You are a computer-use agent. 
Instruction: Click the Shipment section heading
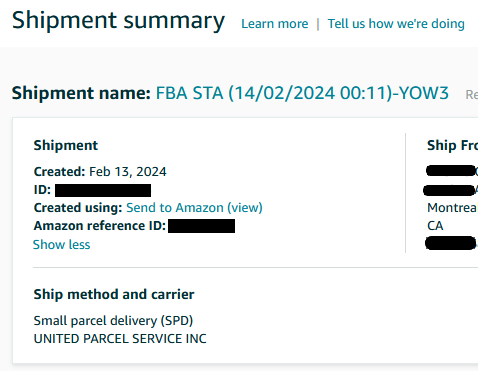[66, 145]
